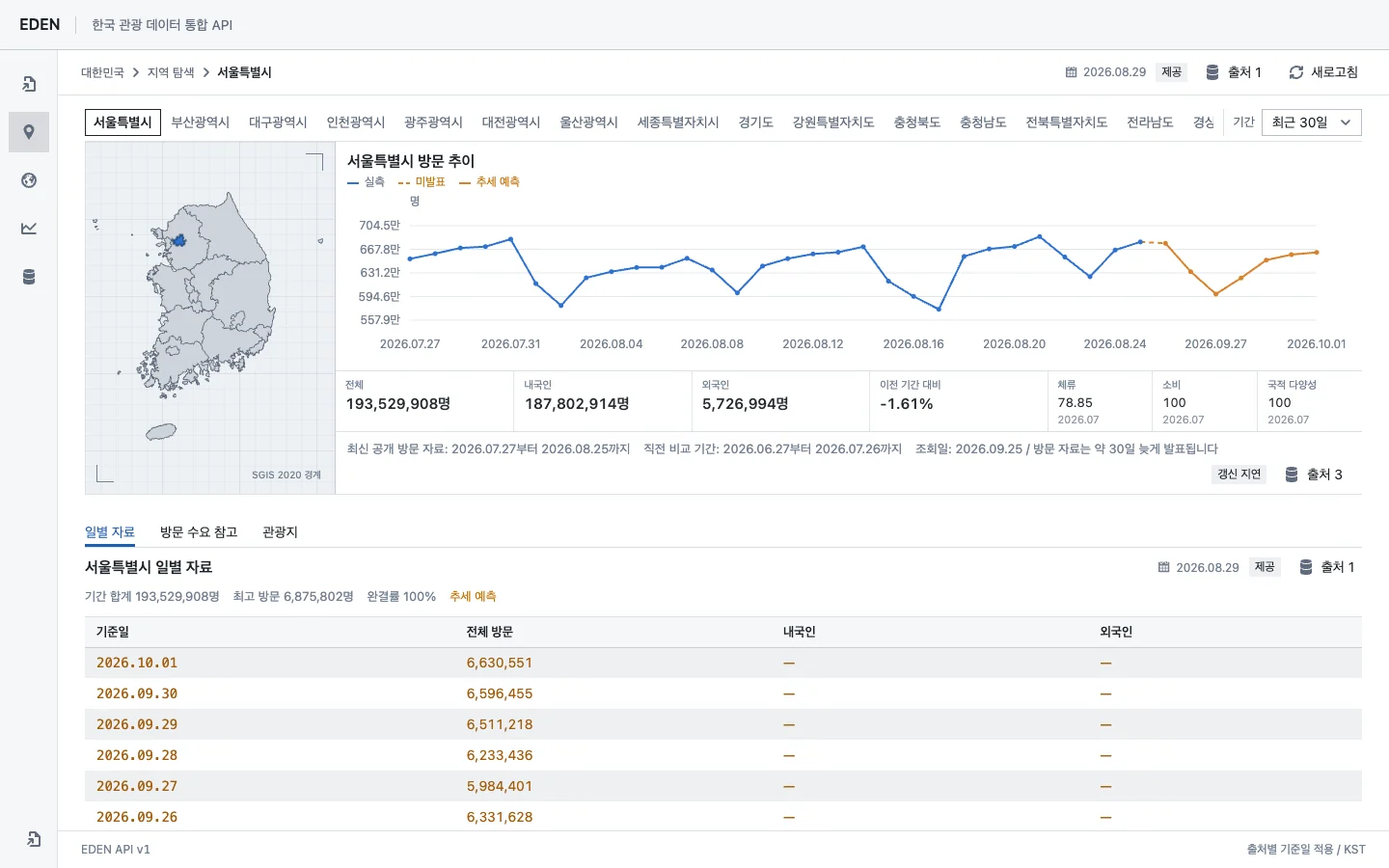1389x868 pixels.
Task: Toggle the 미발표 legend series
Action: coord(422,181)
